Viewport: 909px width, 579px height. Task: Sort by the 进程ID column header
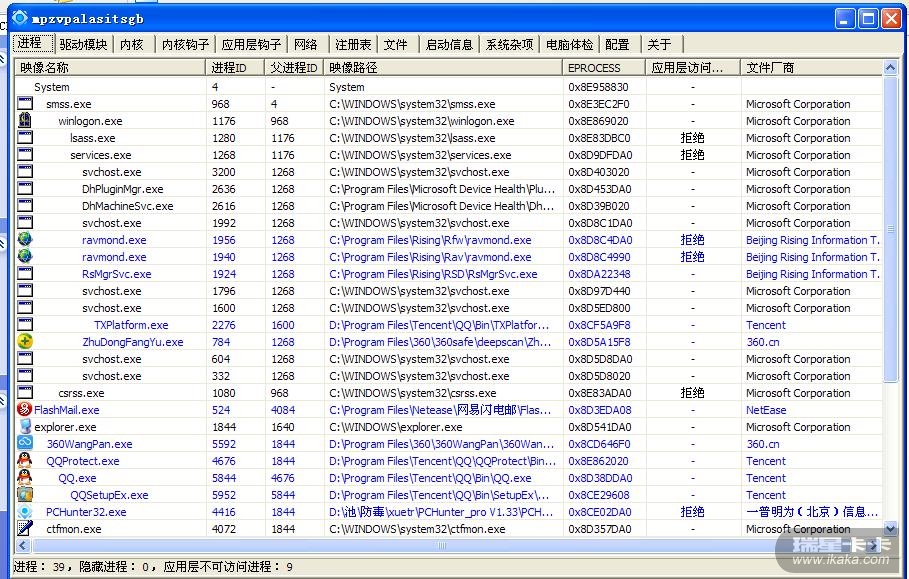pos(235,67)
